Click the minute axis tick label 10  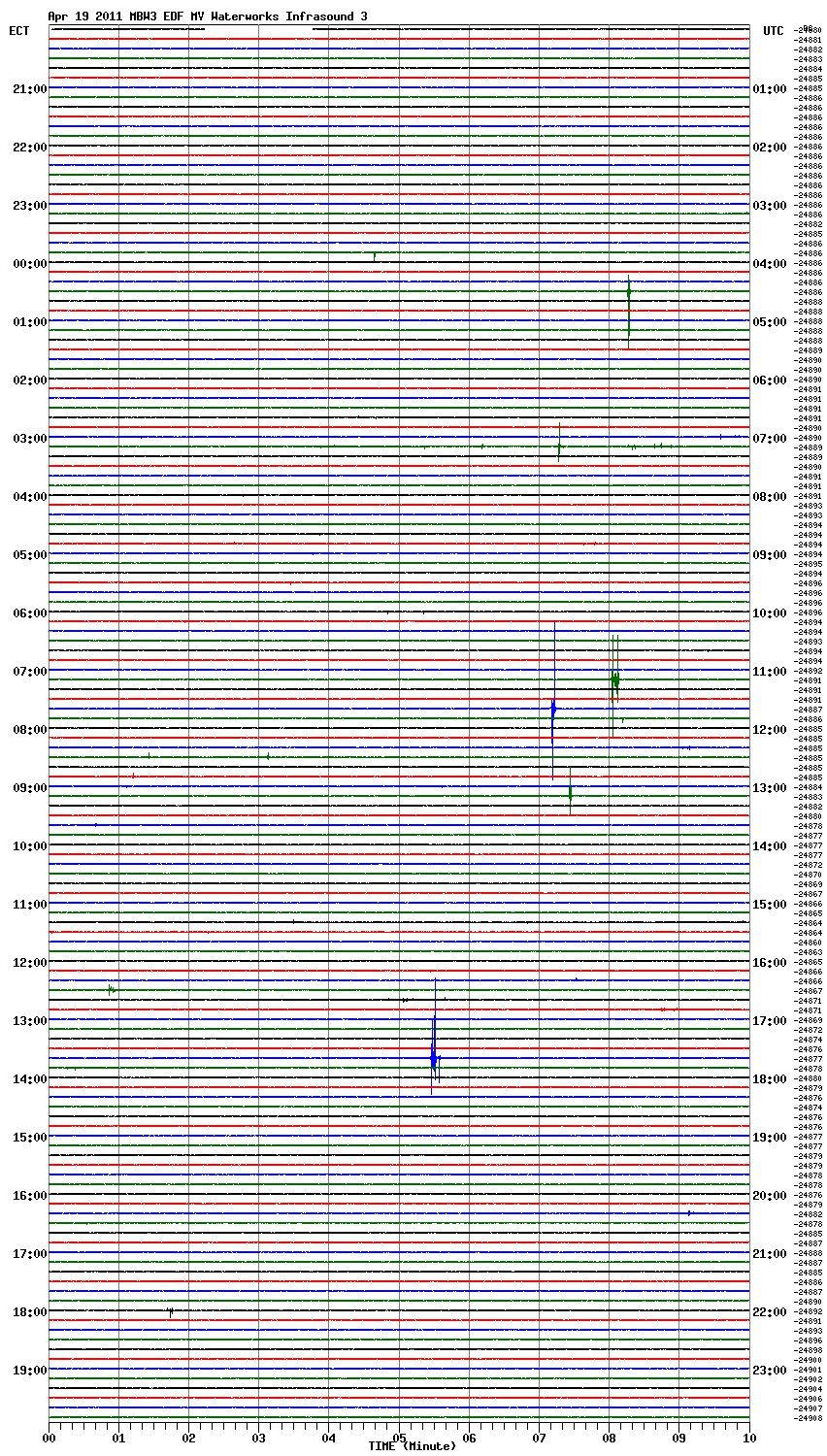click(x=749, y=1437)
